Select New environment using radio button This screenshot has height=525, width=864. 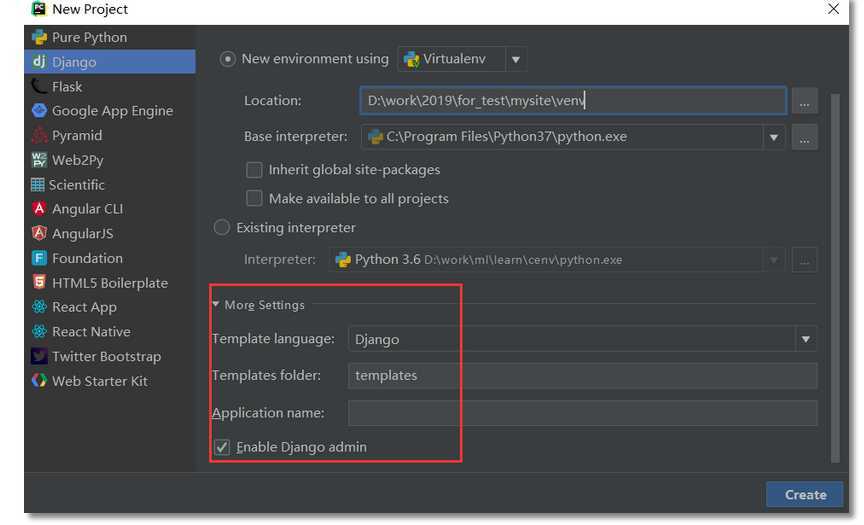click(x=228, y=59)
